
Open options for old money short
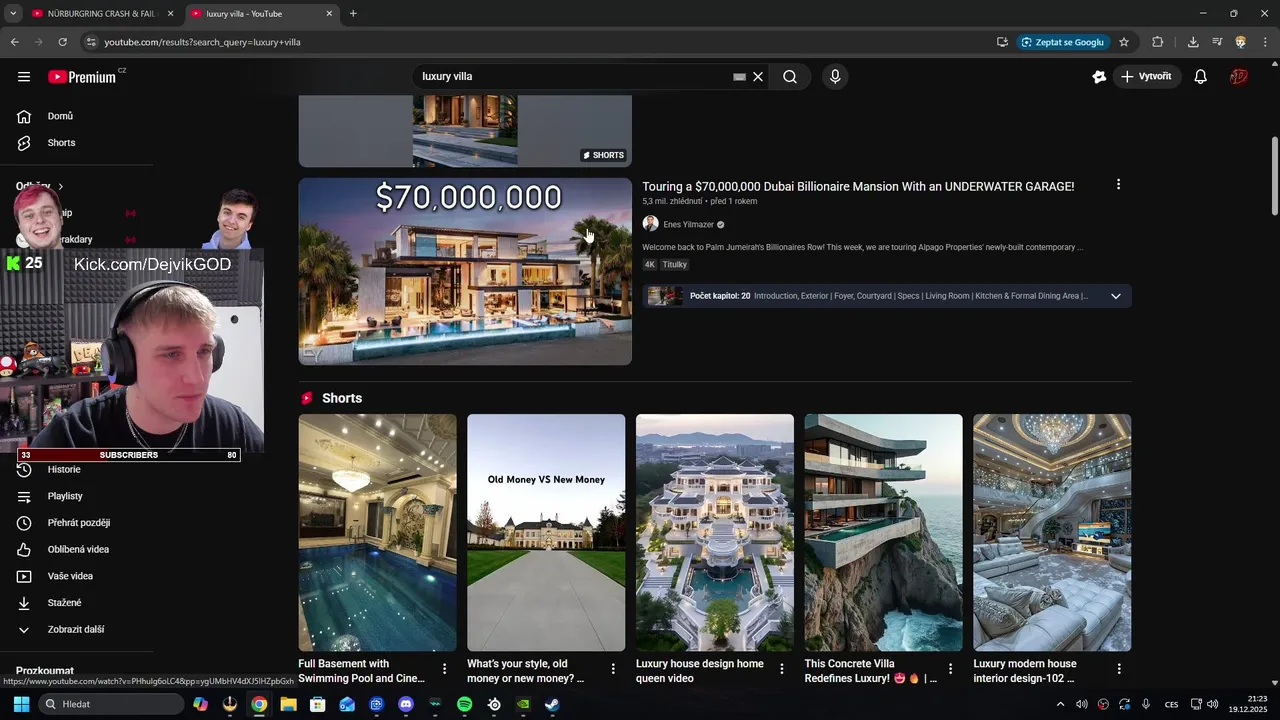(613, 669)
